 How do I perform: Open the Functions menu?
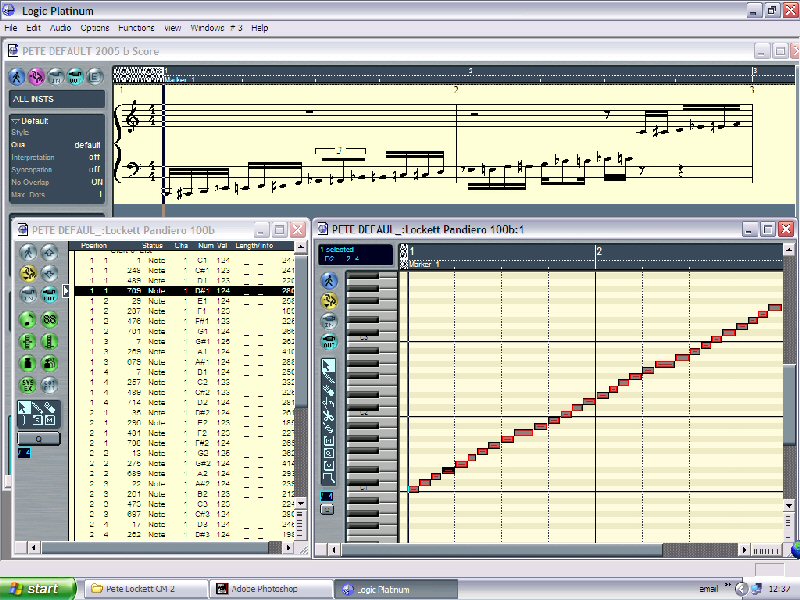pyautogui.click(x=136, y=28)
